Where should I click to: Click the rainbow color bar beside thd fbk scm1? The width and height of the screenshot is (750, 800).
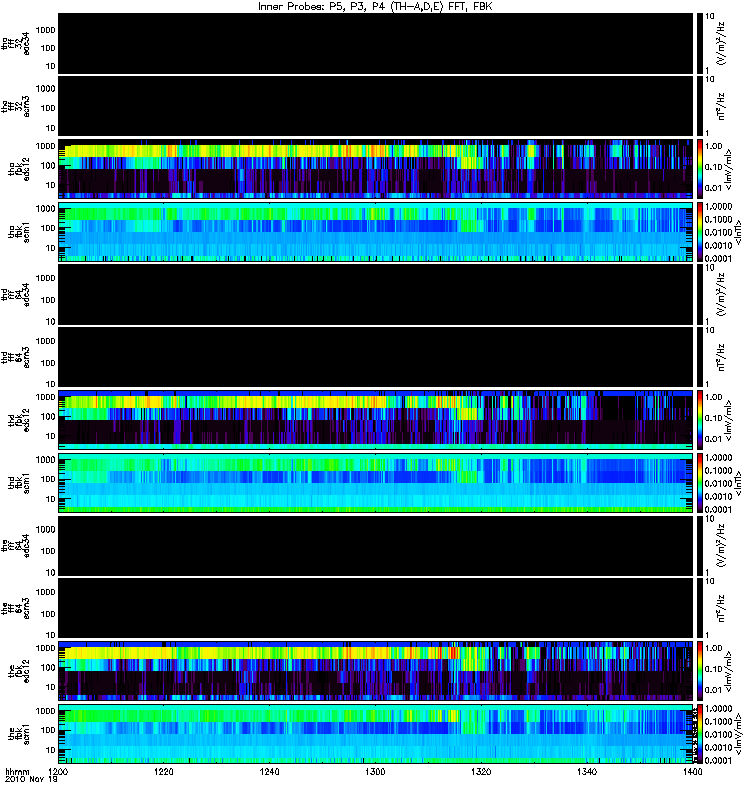[x=699, y=483]
